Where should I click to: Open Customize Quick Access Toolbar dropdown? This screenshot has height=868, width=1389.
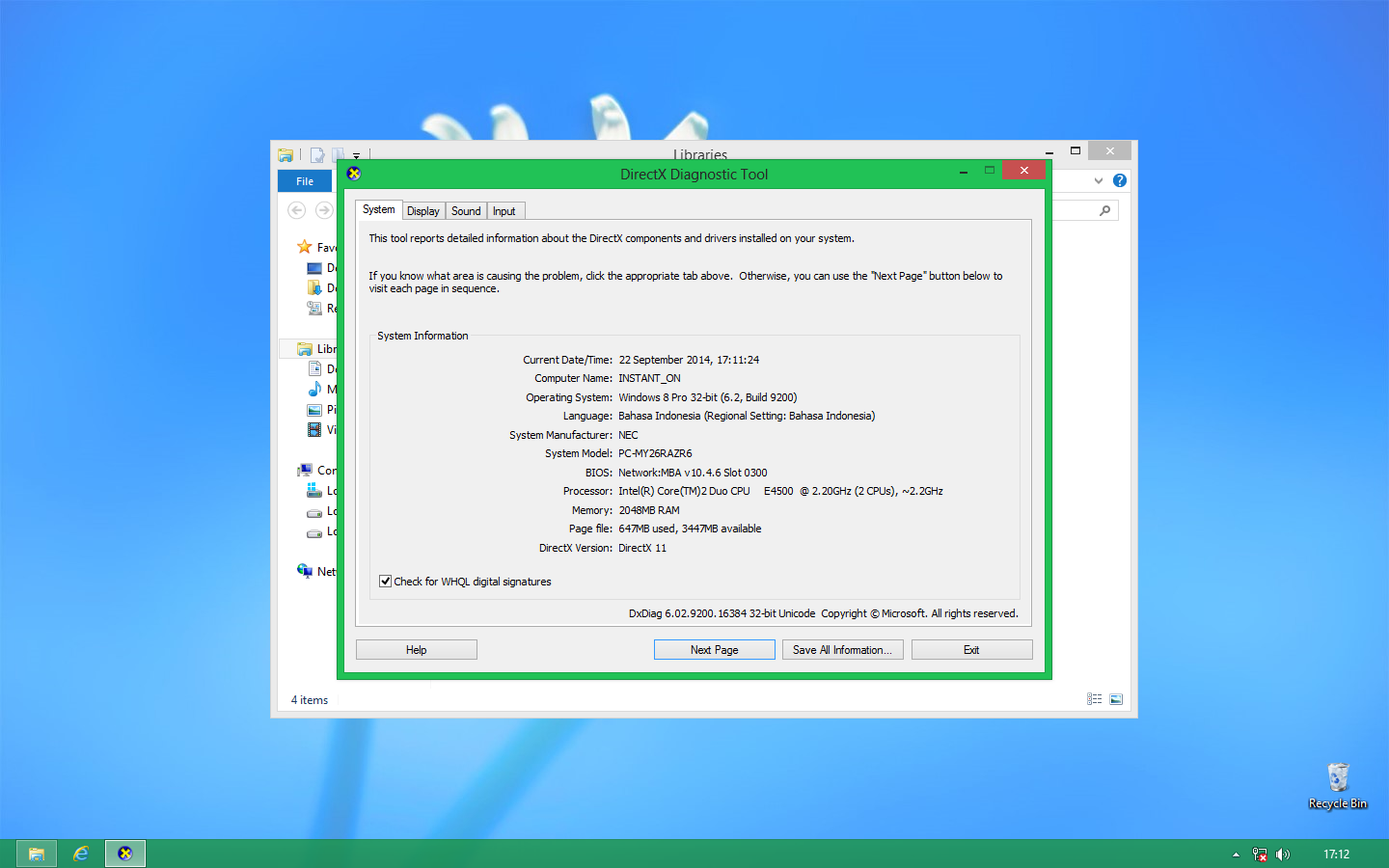[356, 155]
